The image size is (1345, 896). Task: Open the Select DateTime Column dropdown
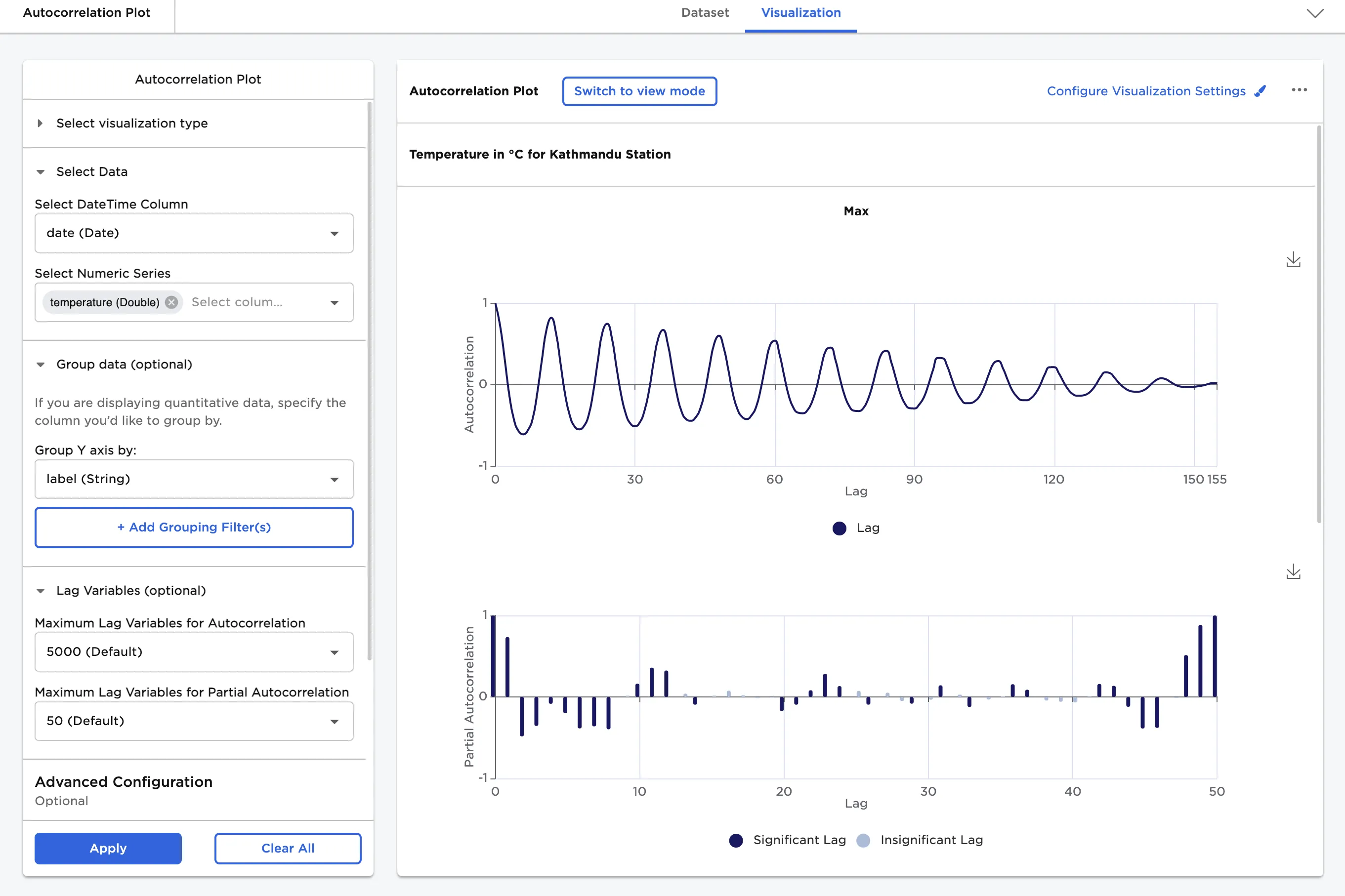(x=194, y=233)
